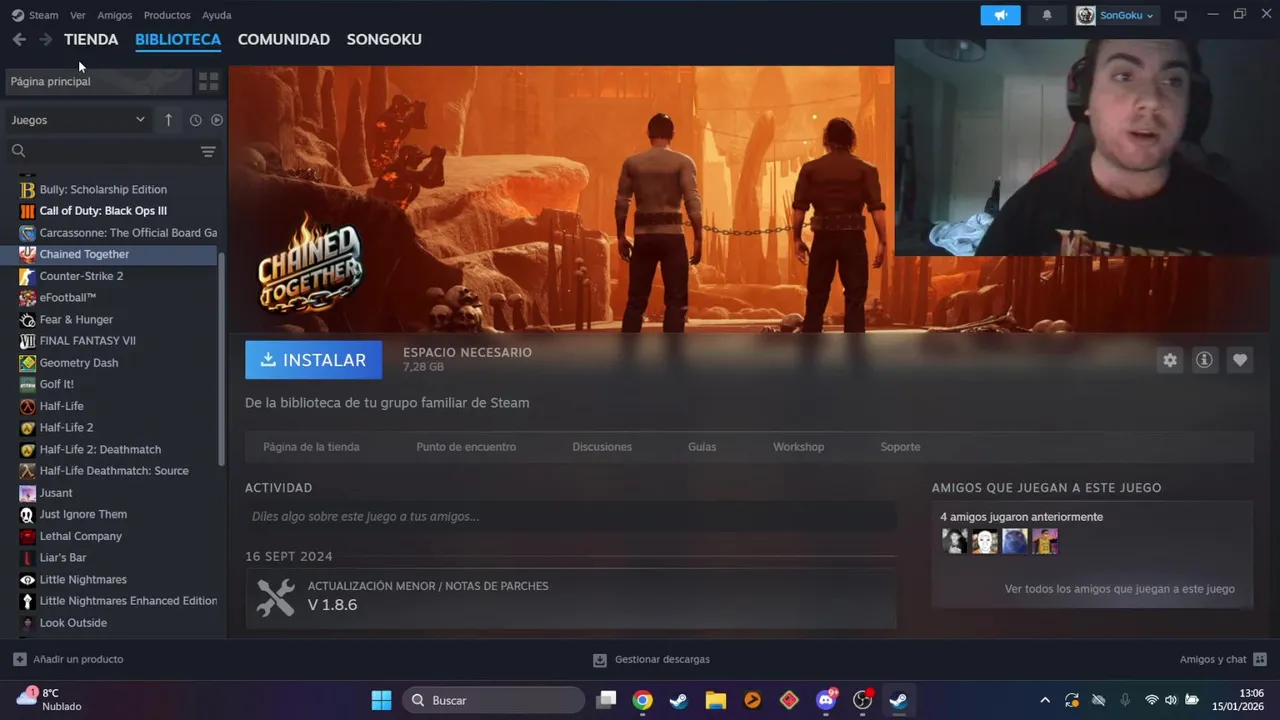1280x720 pixels.
Task: Open the Juegos category dropdown
Action: (78, 120)
